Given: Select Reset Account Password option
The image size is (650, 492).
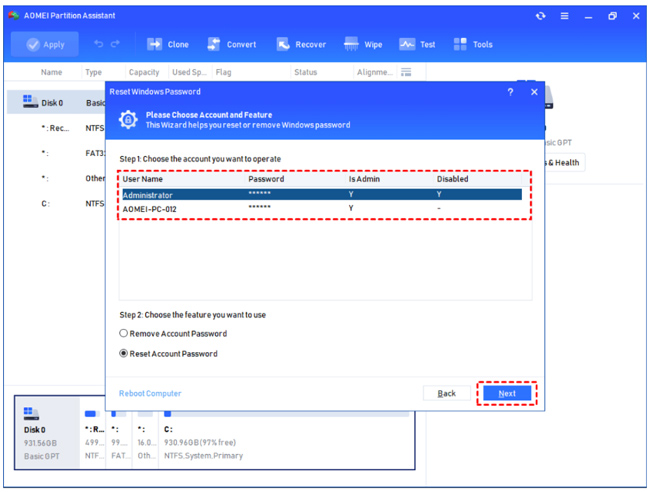Looking at the screenshot, I should 124,354.
